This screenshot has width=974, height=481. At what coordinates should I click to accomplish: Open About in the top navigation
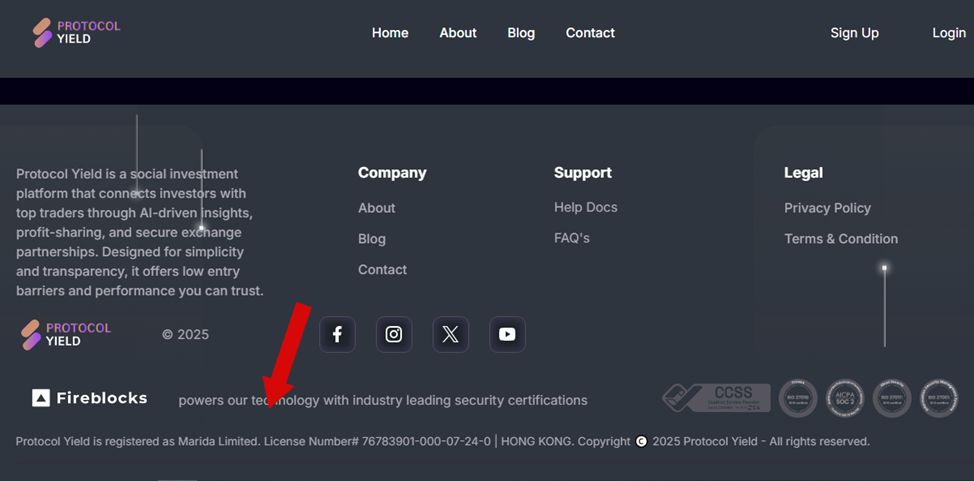(x=458, y=33)
